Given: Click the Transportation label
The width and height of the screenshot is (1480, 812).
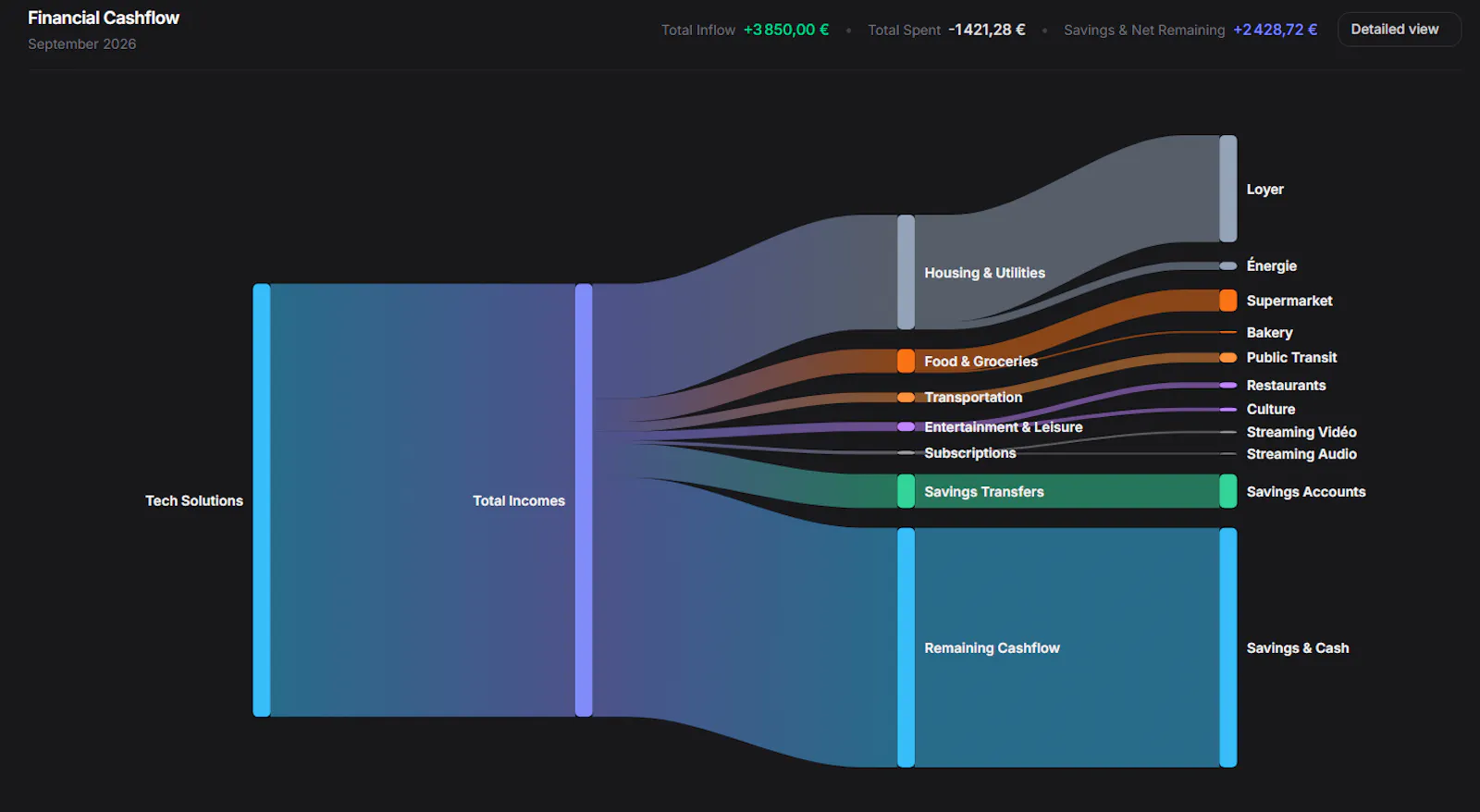Looking at the screenshot, I should coord(973,398).
